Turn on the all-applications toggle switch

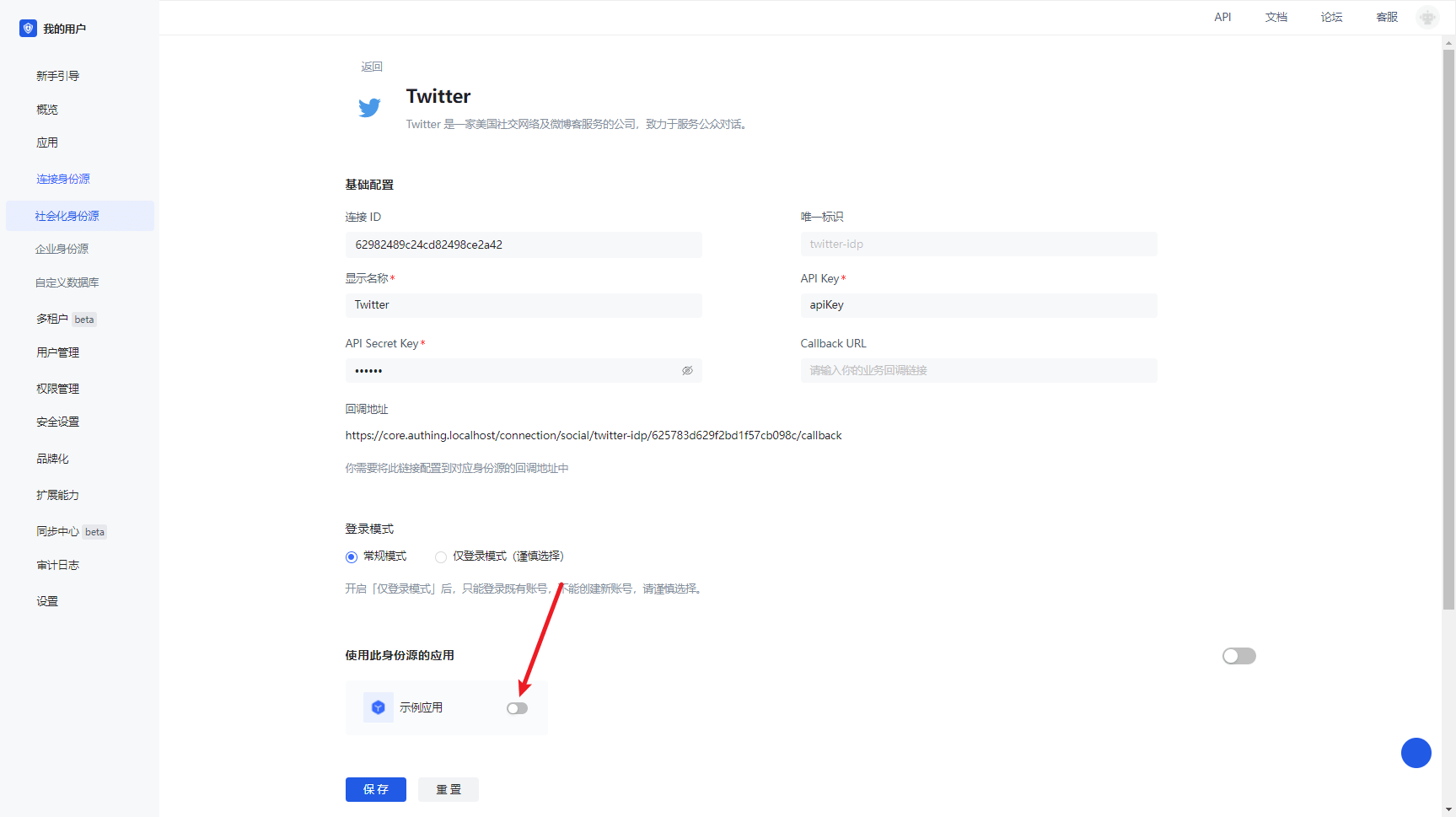tap(1238, 656)
